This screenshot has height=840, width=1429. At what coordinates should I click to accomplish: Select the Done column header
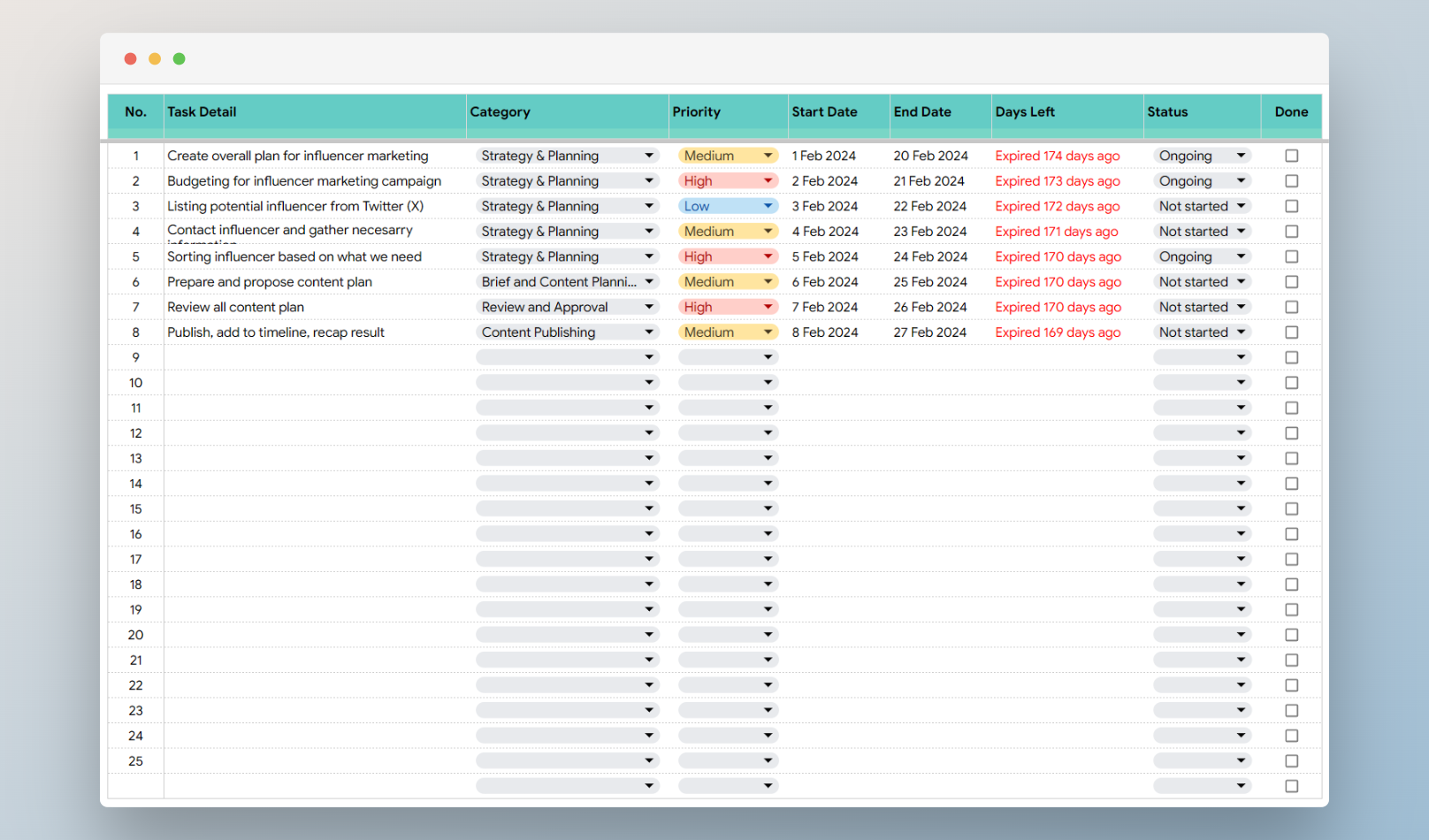[1291, 112]
